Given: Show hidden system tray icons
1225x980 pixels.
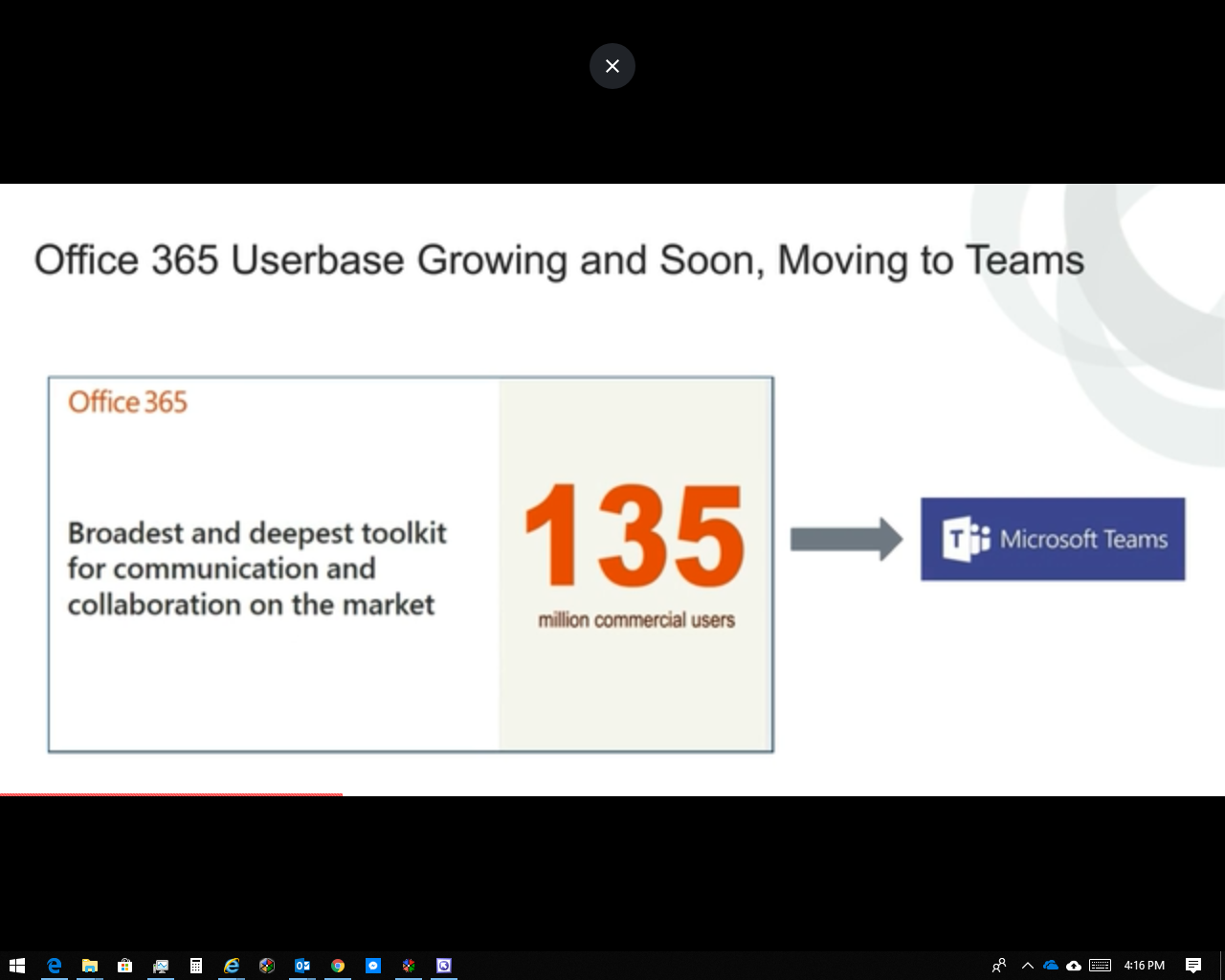Looking at the screenshot, I should (x=1027, y=966).
